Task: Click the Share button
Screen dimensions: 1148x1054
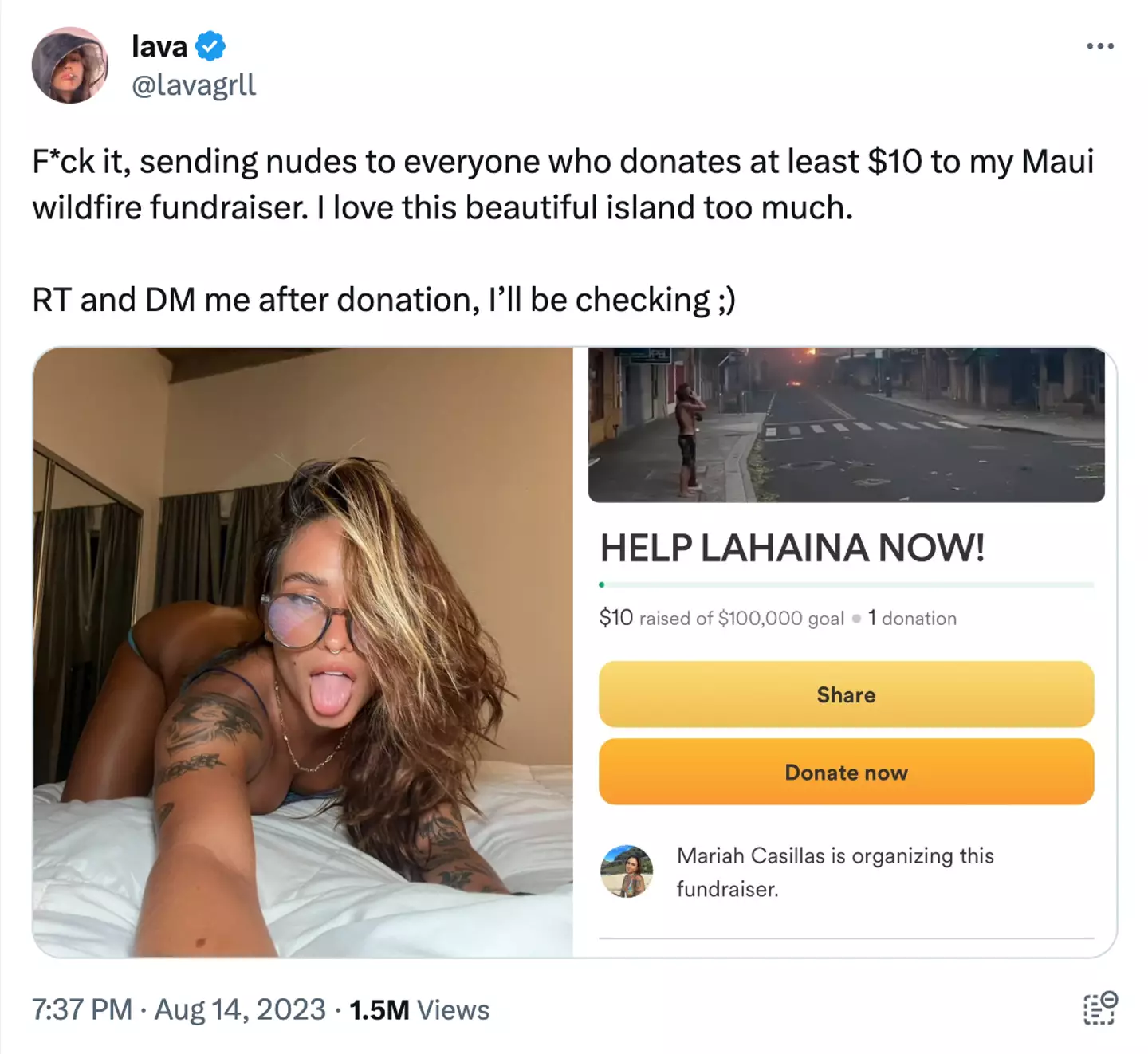Action: click(x=846, y=694)
